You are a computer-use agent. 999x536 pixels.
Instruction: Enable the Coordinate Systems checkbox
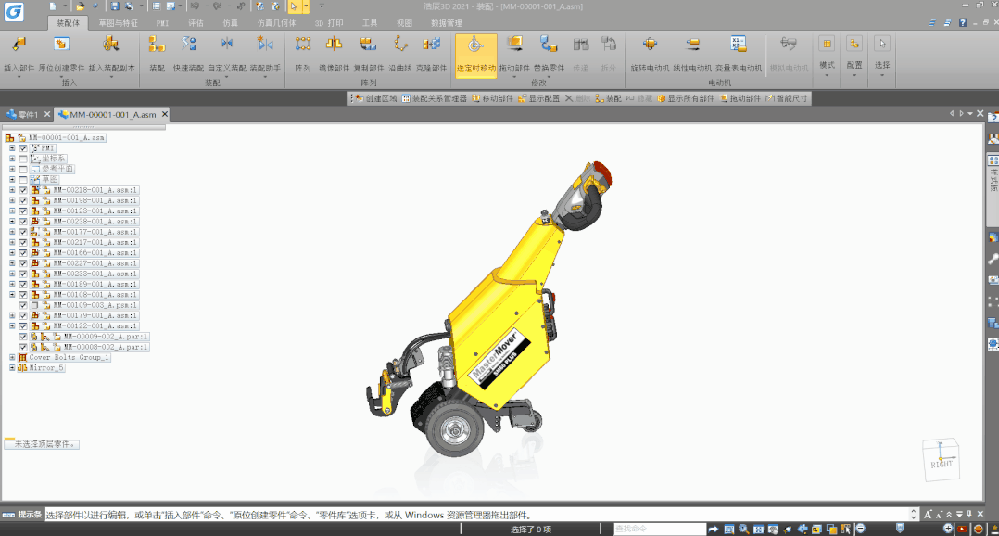[23, 159]
